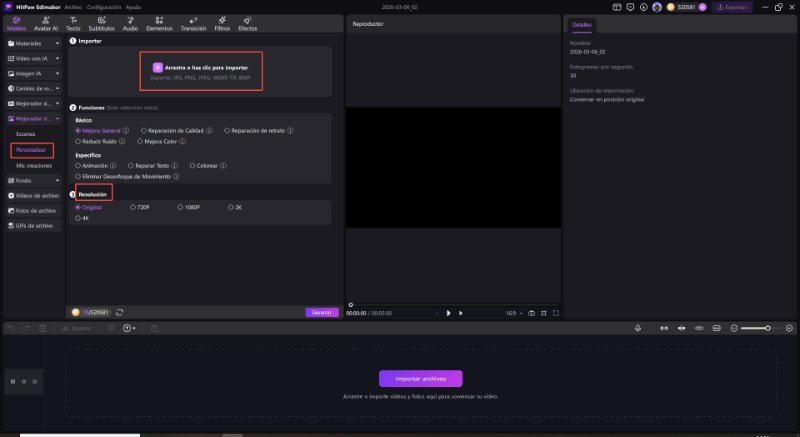The height and width of the screenshot is (437, 800).
Task: Click the purple plus import icon
Action: point(158,67)
